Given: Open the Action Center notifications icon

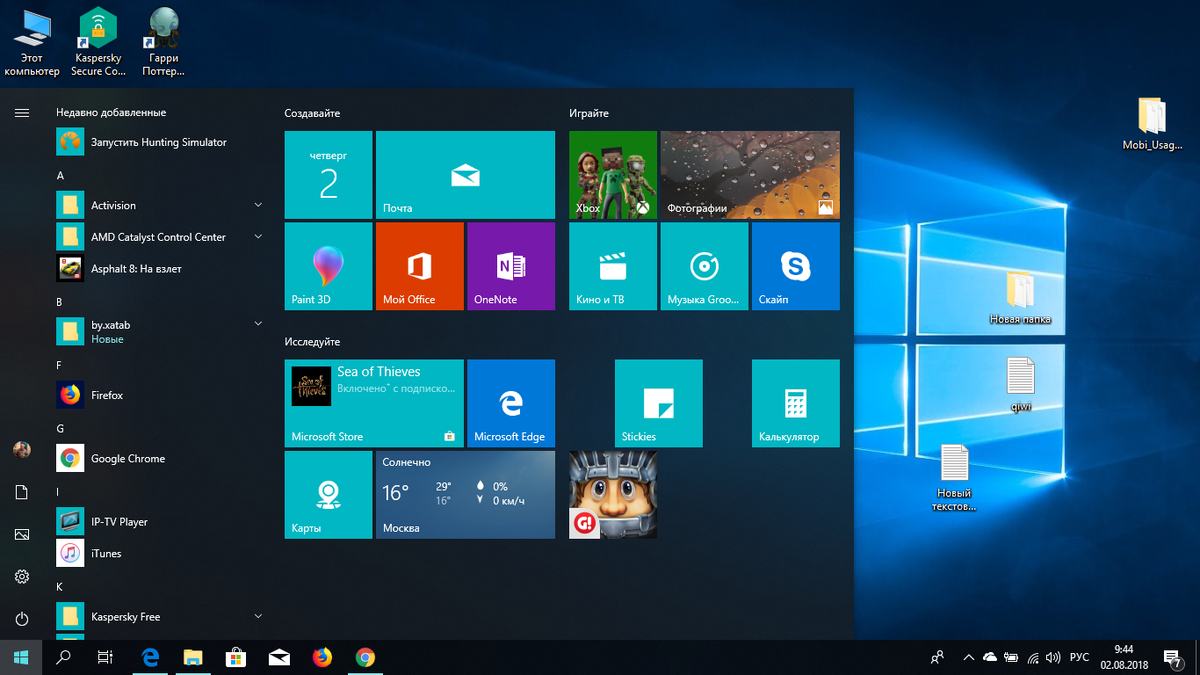Looking at the screenshot, I should [x=1173, y=657].
